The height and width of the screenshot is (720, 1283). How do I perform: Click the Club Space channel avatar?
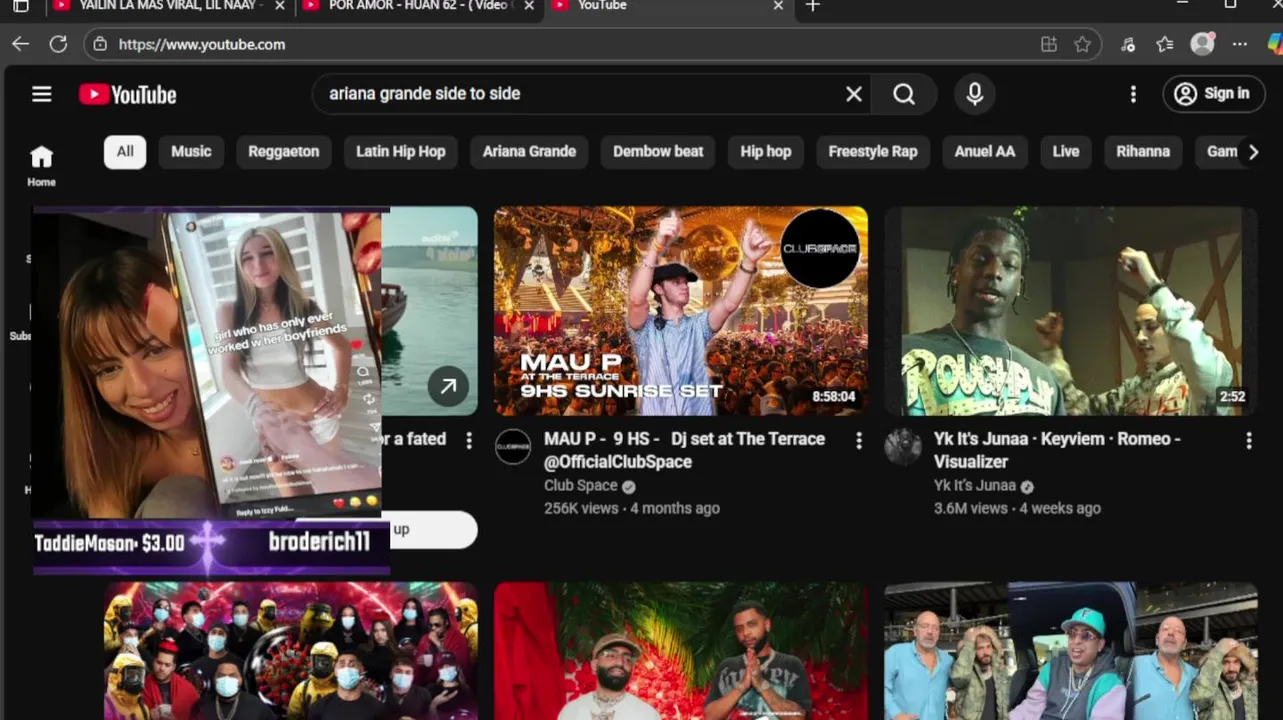pos(513,447)
